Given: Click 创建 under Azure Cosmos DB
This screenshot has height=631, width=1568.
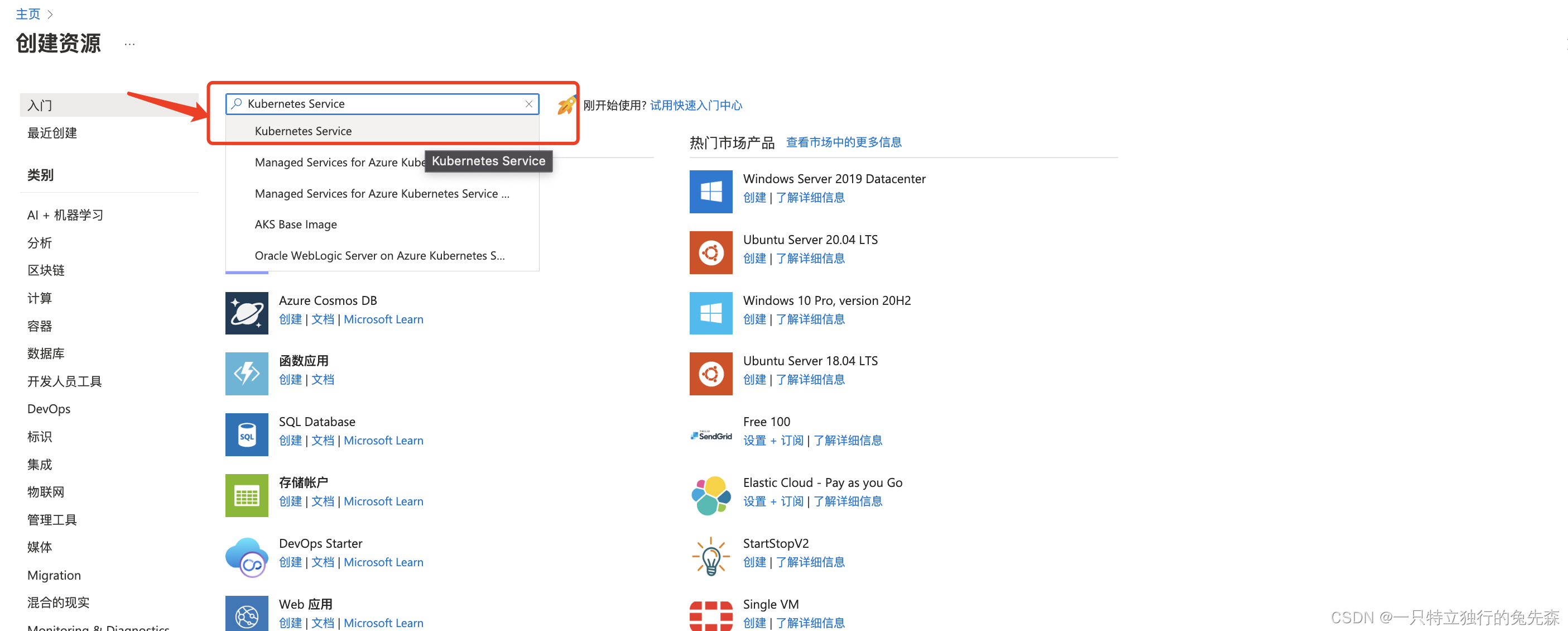Looking at the screenshot, I should click(x=290, y=319).
